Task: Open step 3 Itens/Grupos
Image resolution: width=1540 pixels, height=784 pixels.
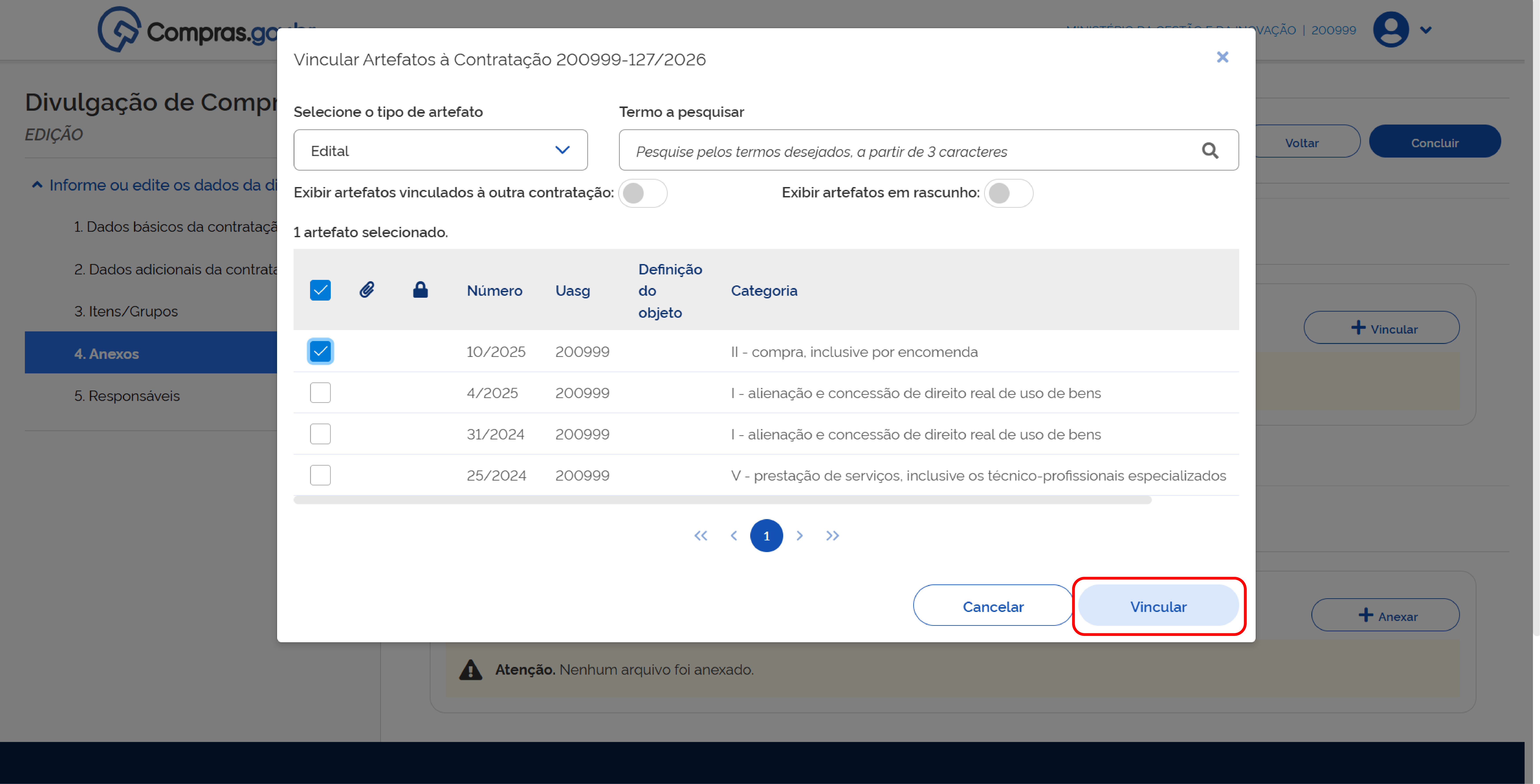Action: point(126,311)
